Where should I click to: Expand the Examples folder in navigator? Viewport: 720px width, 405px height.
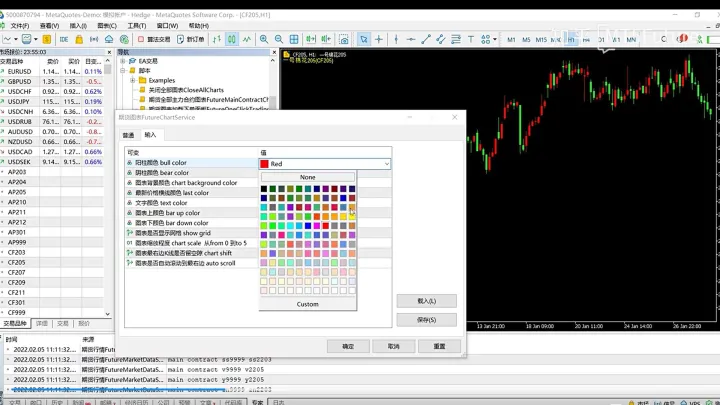tap(133, 80)
